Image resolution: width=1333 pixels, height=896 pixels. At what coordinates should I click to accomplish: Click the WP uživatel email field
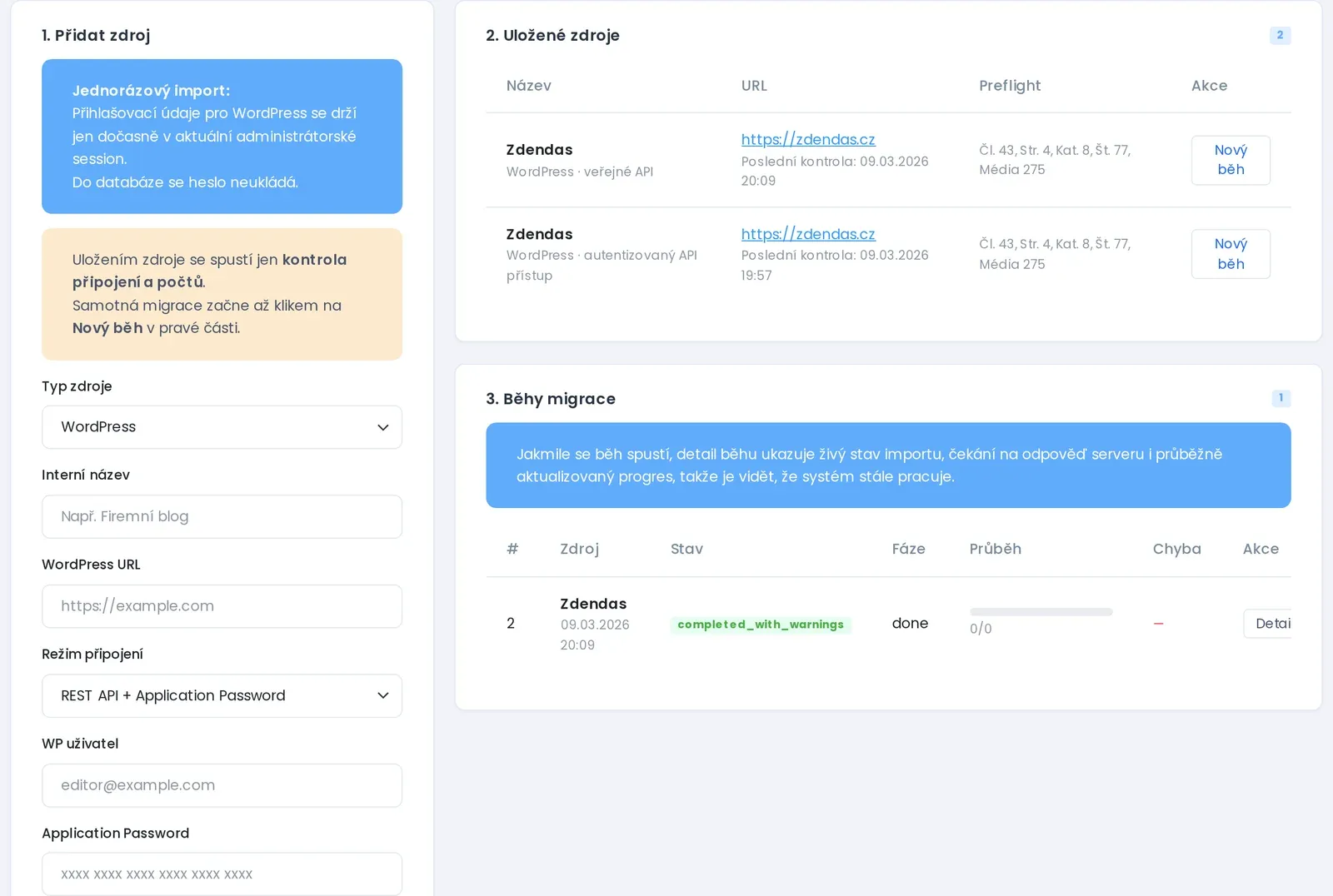point(222,785)
